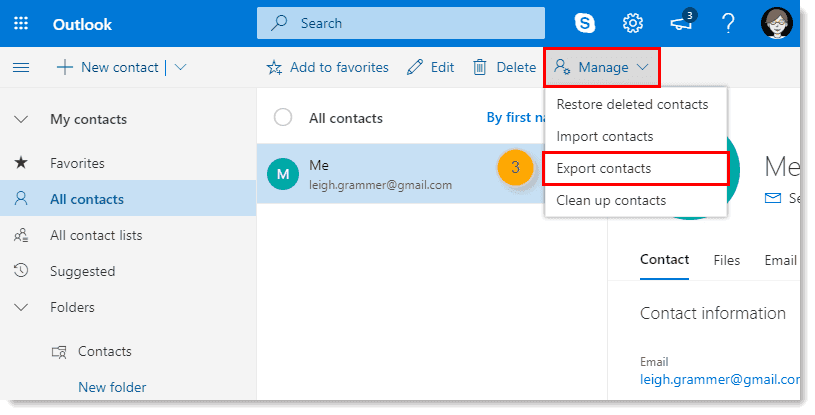Image resolution: width=815 pixels, height=415 pixels.
Task: Open the Help question mark icon
Action: click(x=728, y=23)
